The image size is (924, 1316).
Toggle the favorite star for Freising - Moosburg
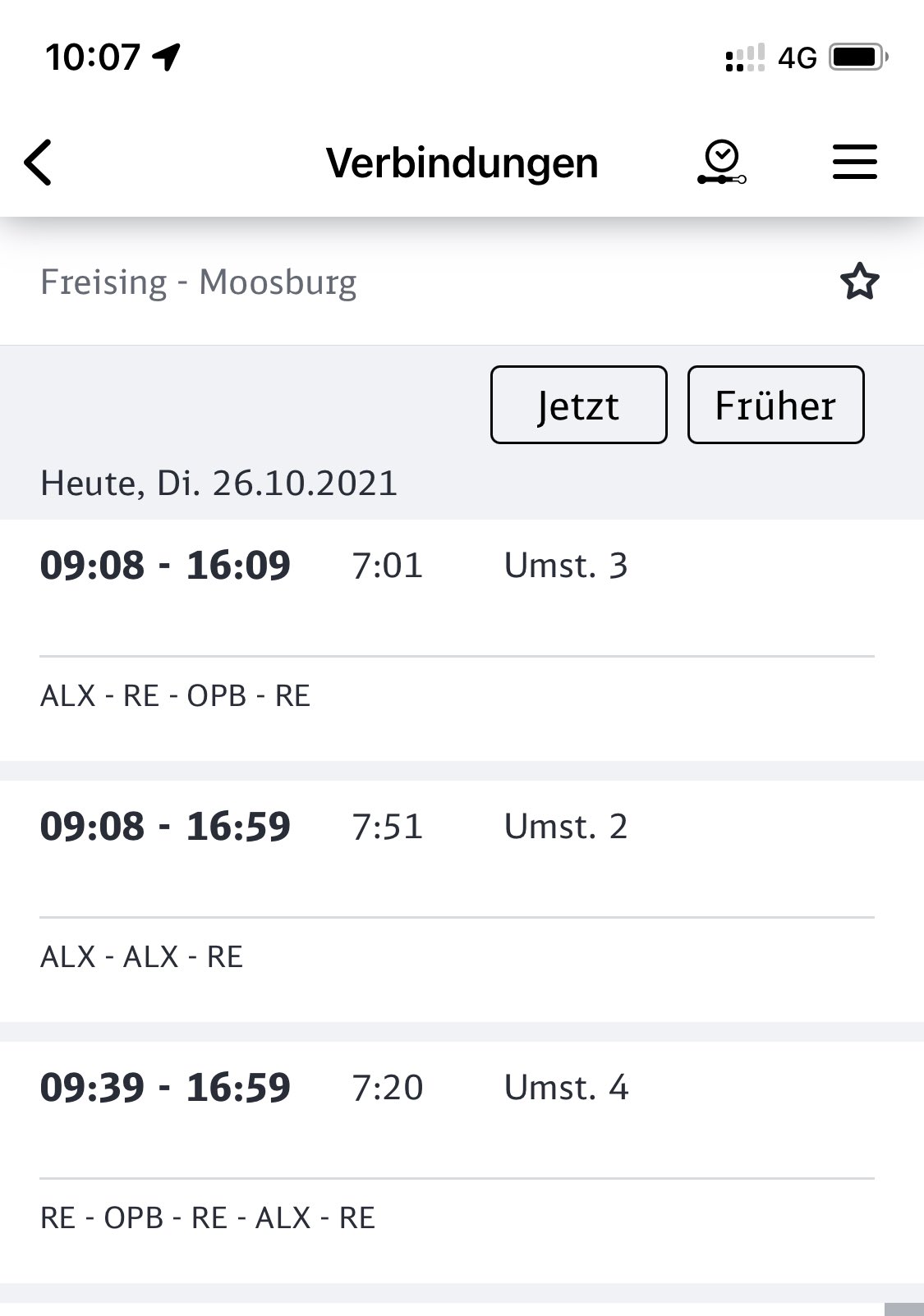859,282
